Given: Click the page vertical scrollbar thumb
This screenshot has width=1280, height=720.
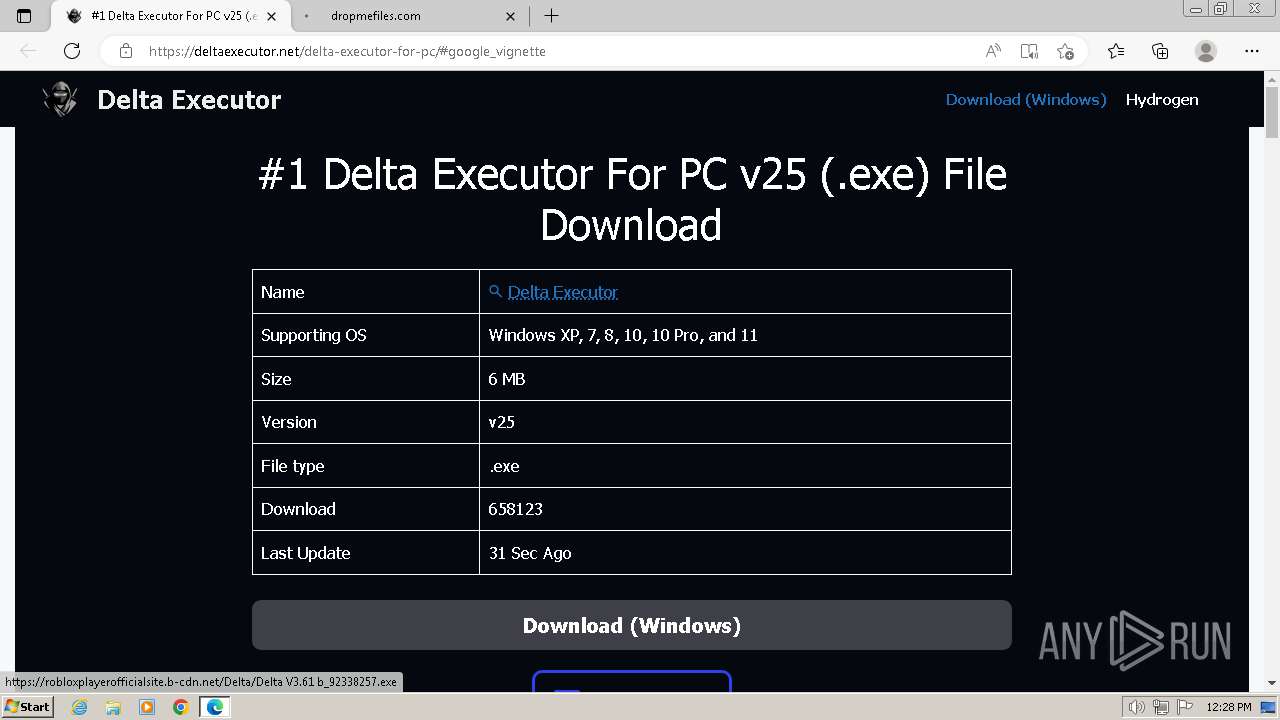Looking at the screenshot, I should (x=1272, y=112).
